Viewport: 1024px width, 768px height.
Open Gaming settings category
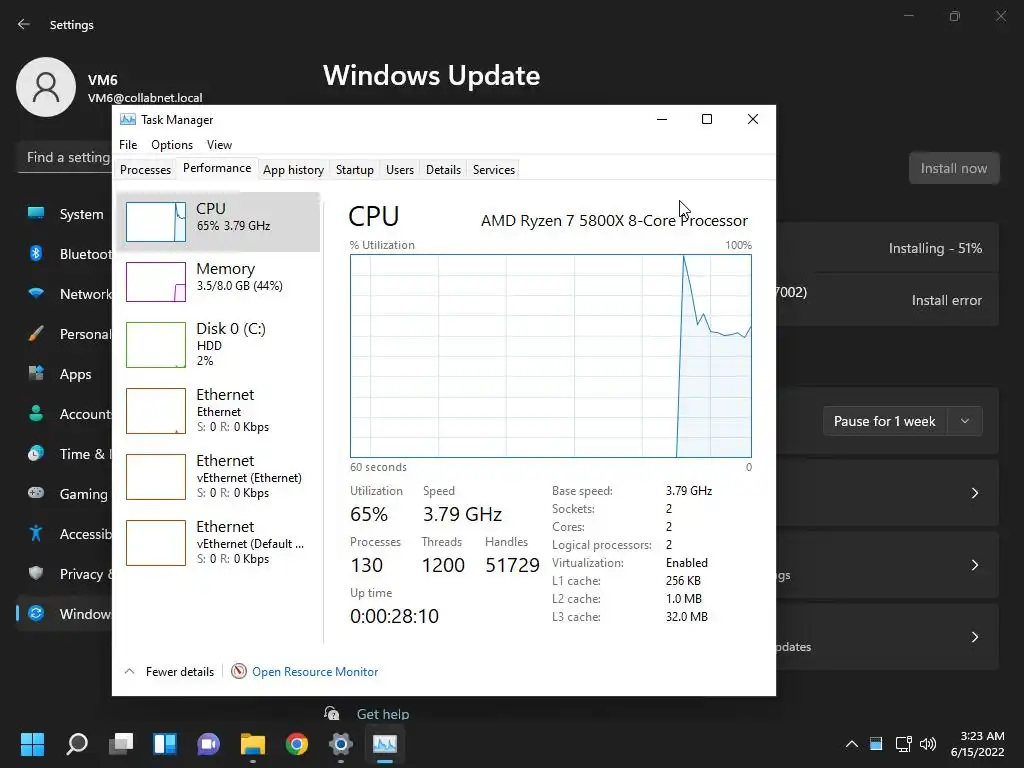click(x=65, y=494)
